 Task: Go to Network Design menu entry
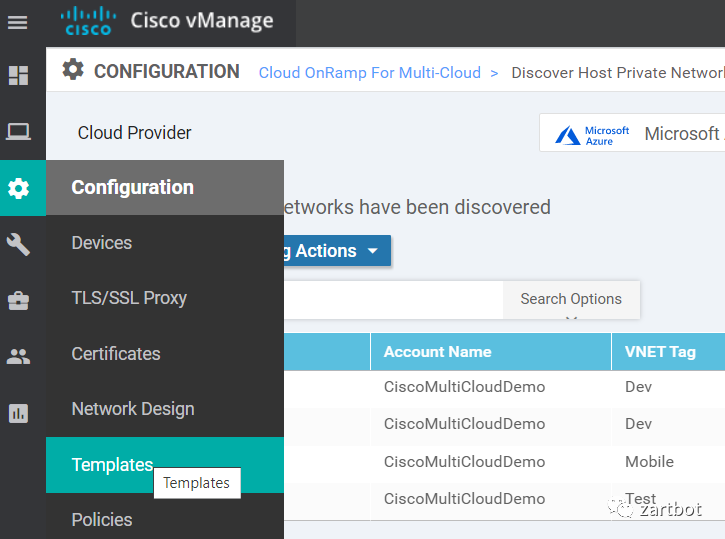(133, 409)
